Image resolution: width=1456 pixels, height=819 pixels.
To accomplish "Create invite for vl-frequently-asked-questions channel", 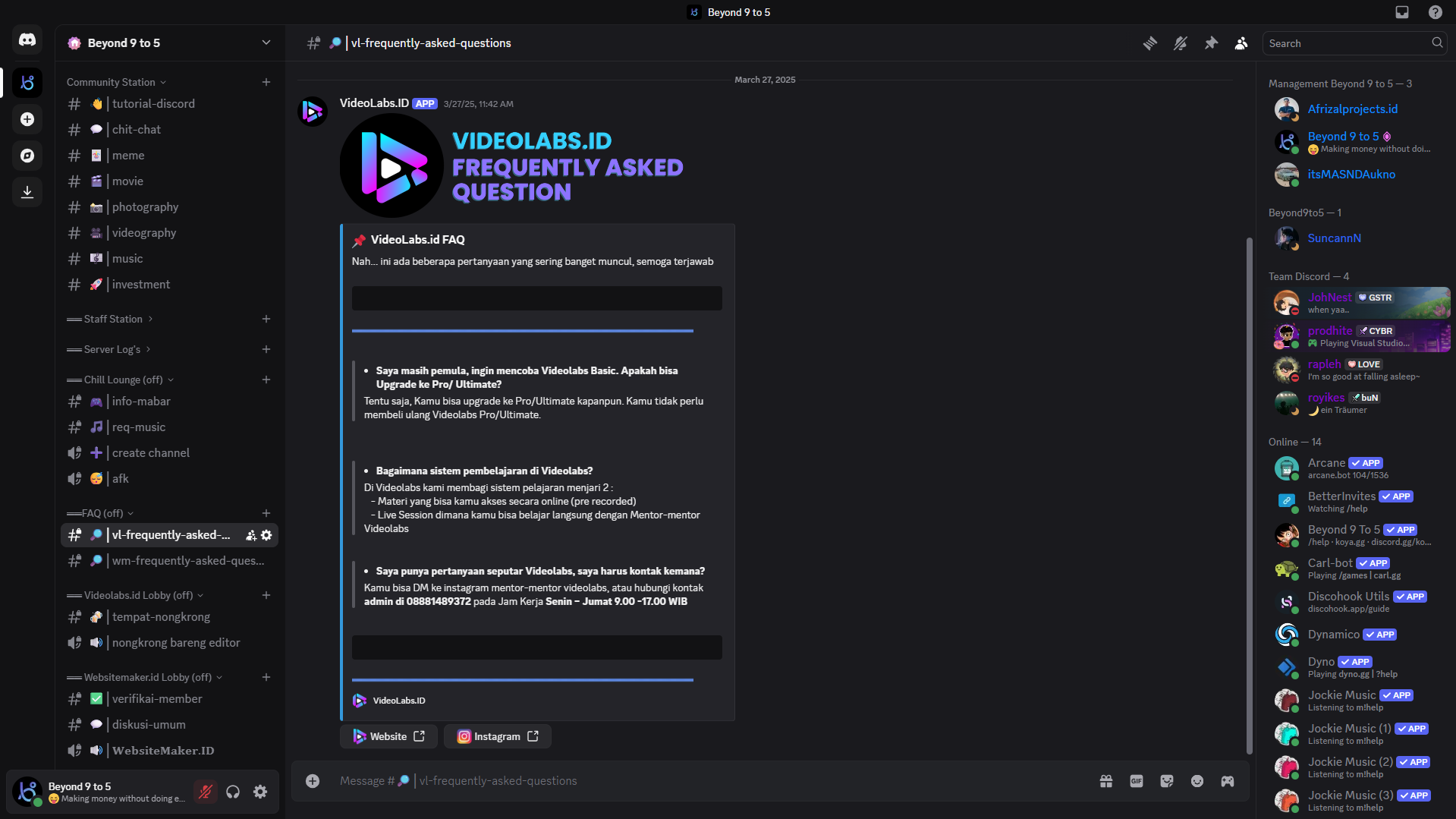I will 251,535.
